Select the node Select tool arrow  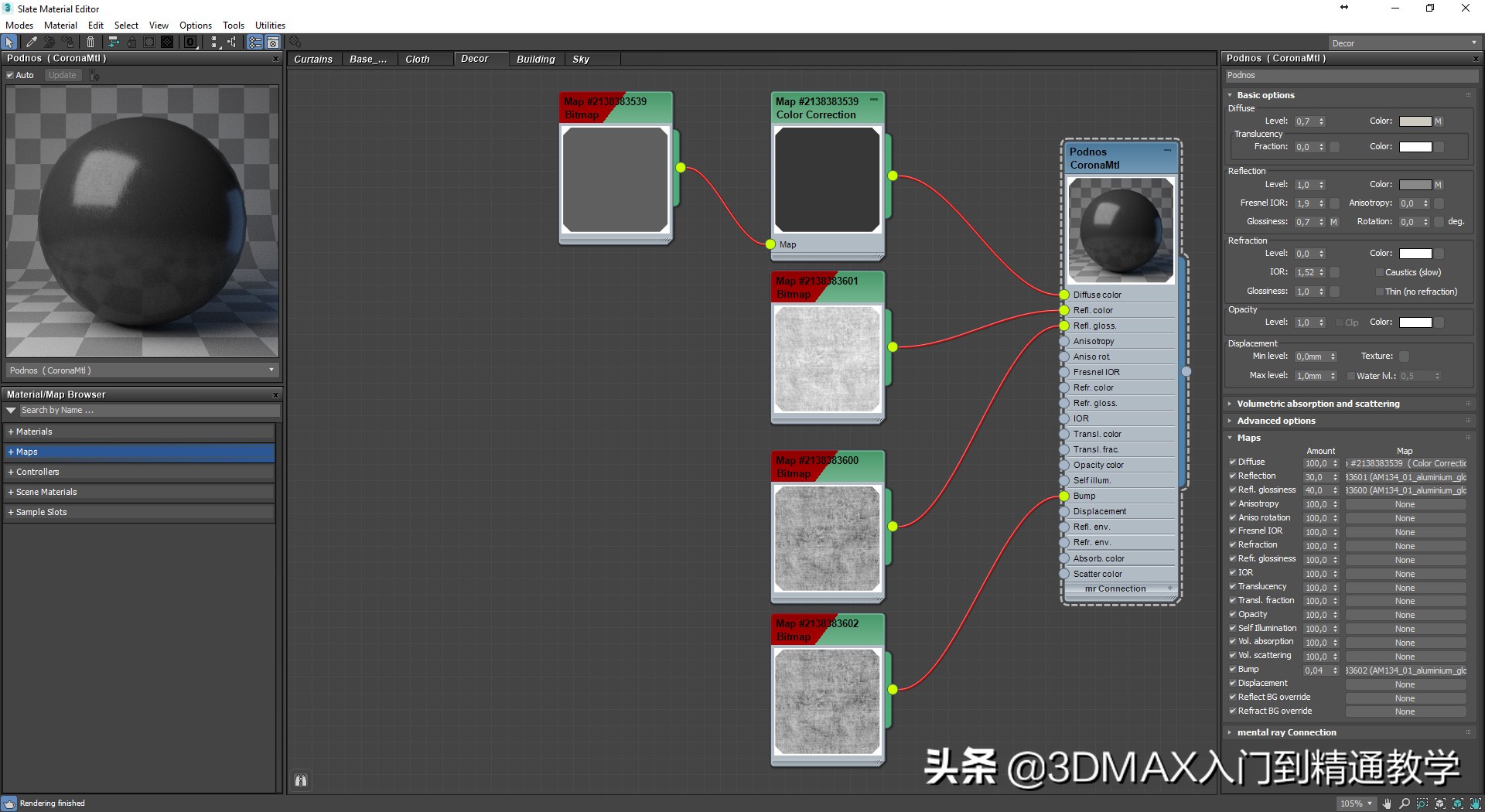[x=9, y=42]
